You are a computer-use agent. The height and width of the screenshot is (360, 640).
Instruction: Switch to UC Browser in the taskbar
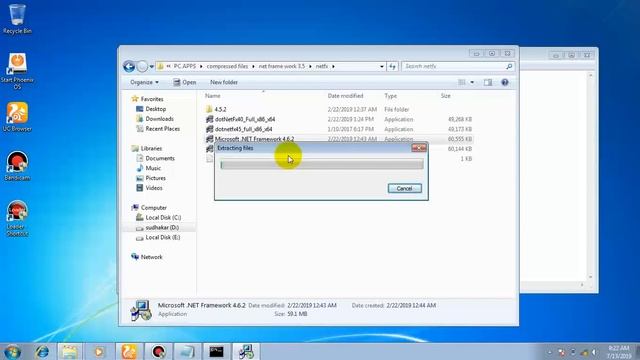129,352
